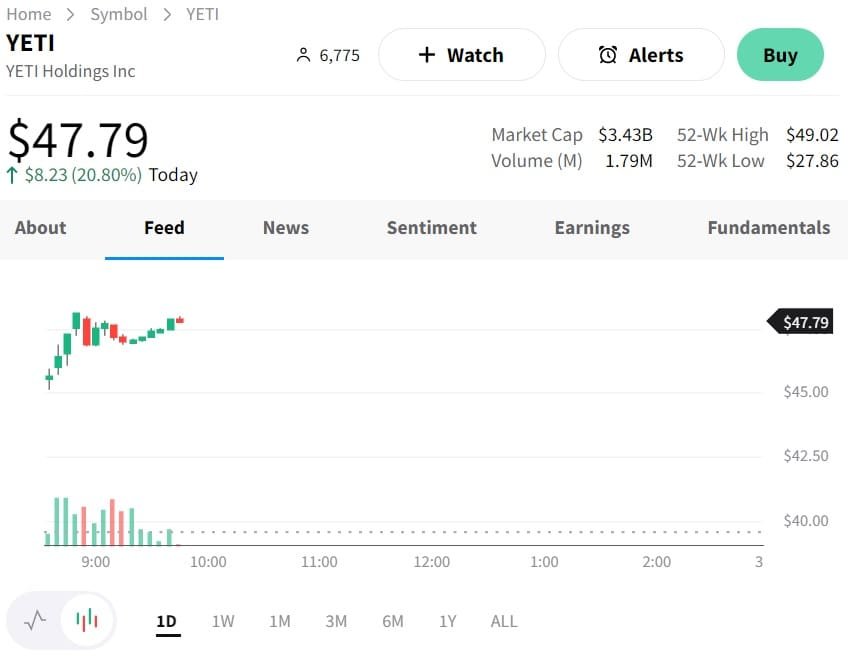The height and width of the screenshot is (658, 848).
Task: Select the 1W chart timeframe
Action: pos(223,621)
